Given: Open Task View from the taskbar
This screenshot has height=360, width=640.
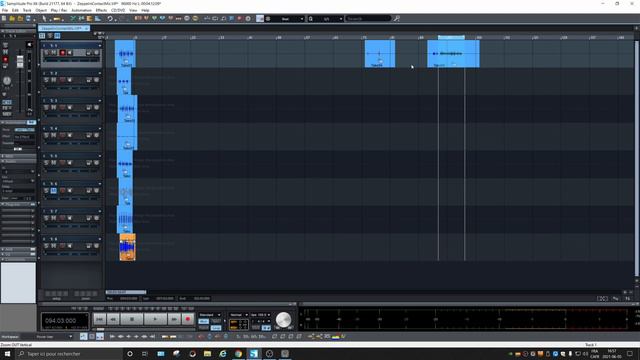Looking at the screenshot, I should pyautogui.click(x=145, y=354).
